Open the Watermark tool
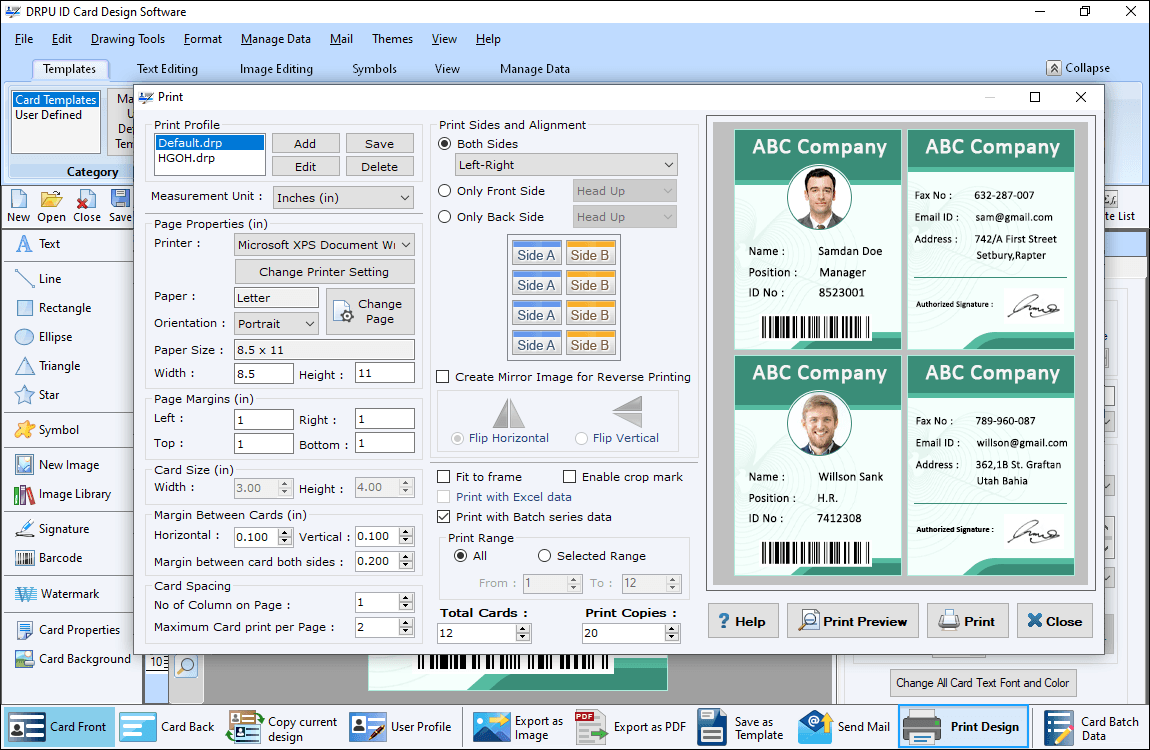The height and width of the screenshot is (750, 1150). (57, 594)
